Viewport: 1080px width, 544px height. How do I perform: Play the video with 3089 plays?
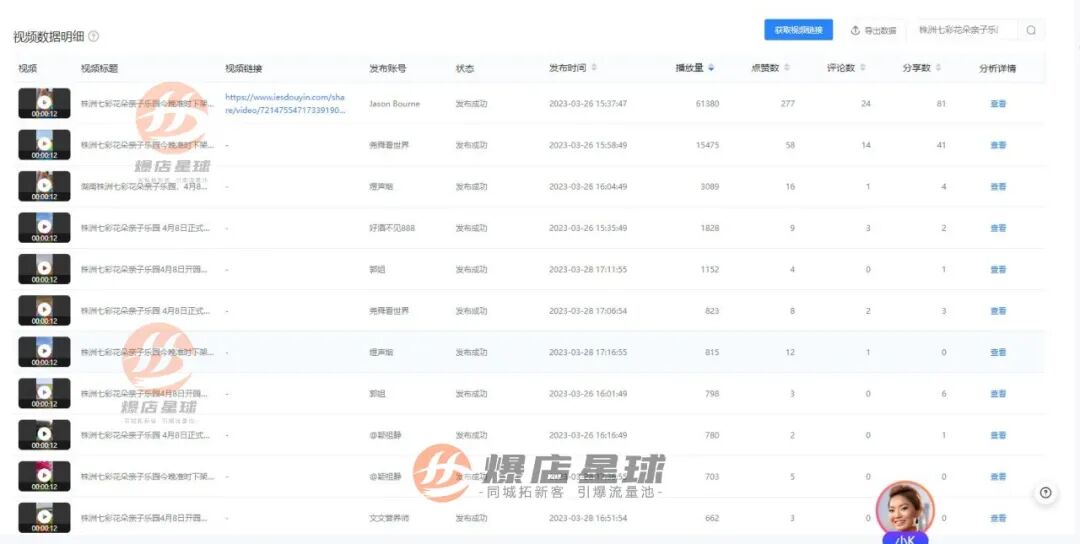pyautogui.click(x=44, y=186)
